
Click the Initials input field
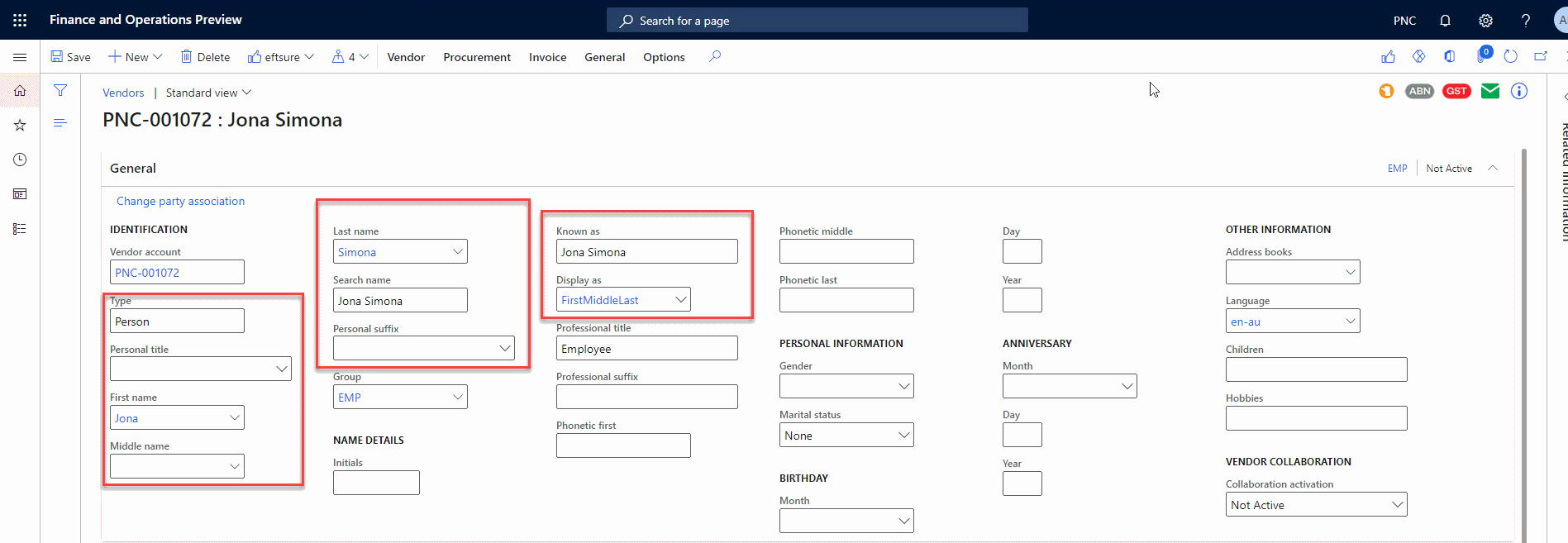click(x=376, y=483)
